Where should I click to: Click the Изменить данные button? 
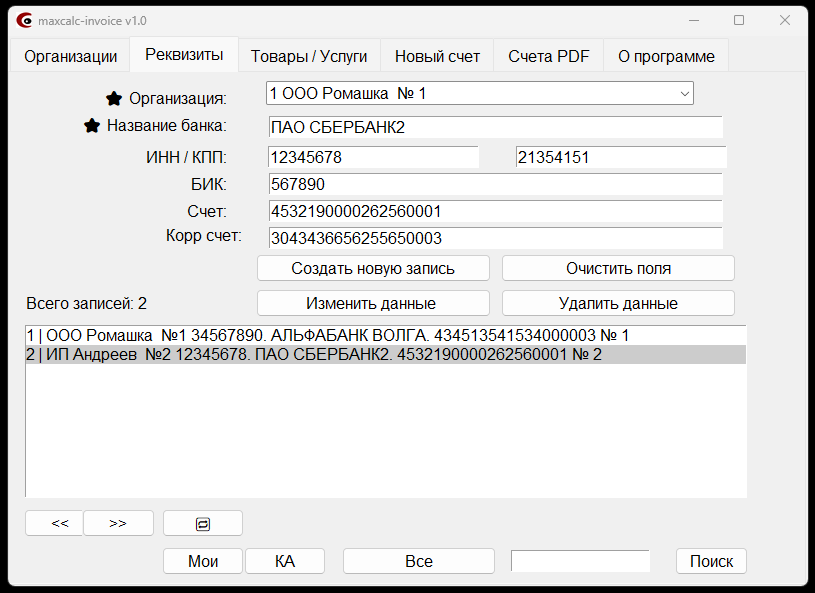coord(373,303)
